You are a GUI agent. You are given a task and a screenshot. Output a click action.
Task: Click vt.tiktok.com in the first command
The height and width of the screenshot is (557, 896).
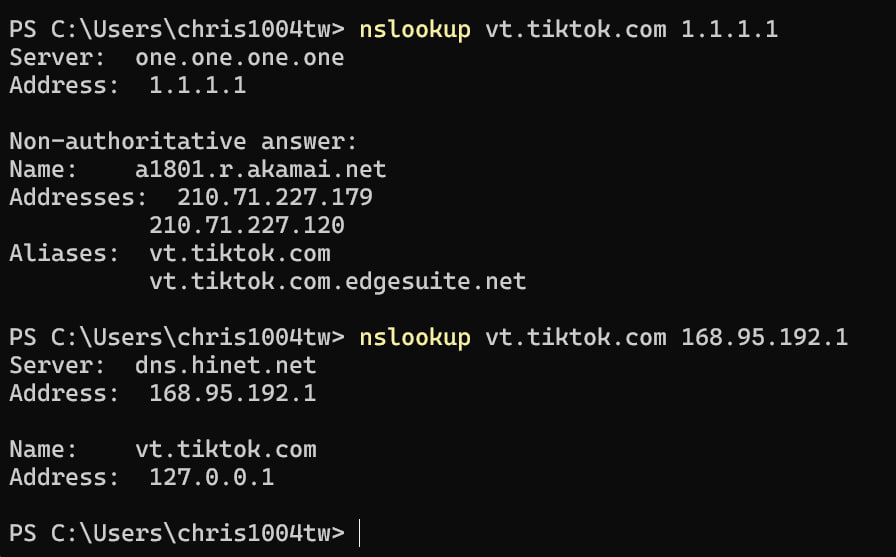575,30
